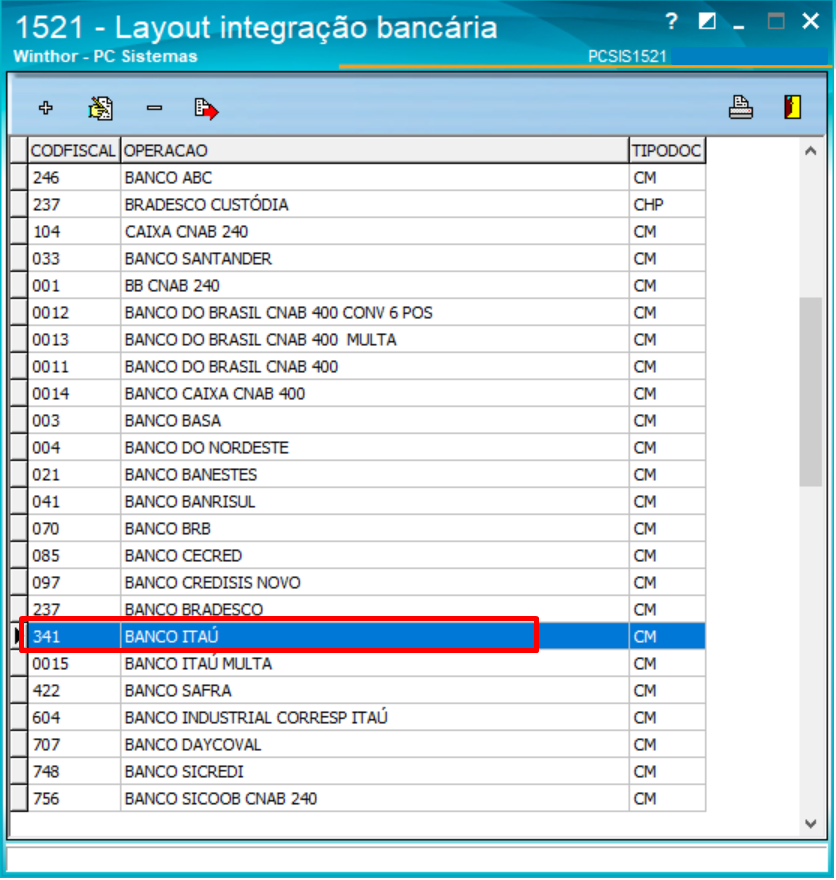Sort by TIPODOC column header
Viewport: 836px width, 880px height.
click(x=667, y=150)
